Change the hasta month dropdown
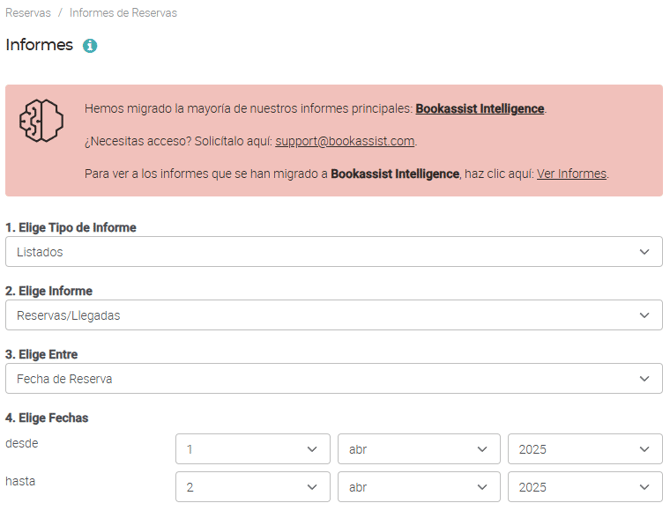The width and height of the screenshot is (670, 518). tap(419, 488)
